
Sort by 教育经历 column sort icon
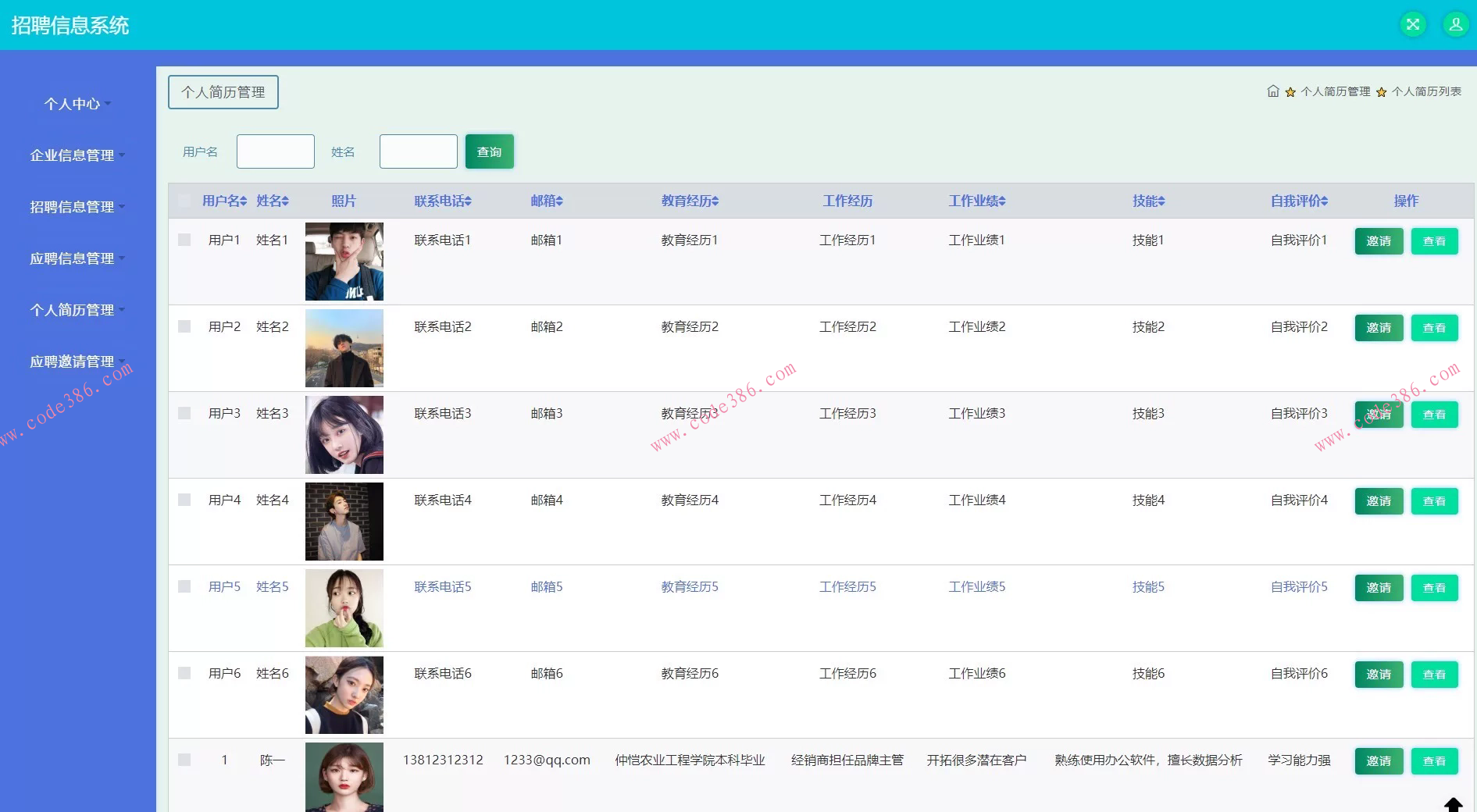715,201
